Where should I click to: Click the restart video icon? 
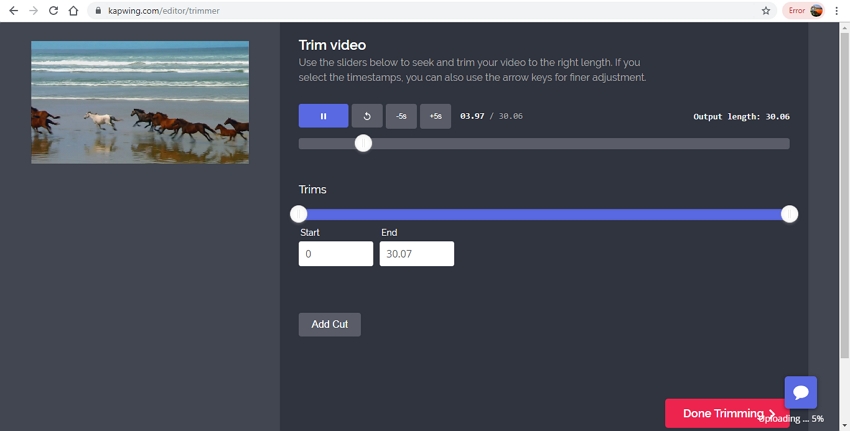pyautogui.click(x=367, y=116)
